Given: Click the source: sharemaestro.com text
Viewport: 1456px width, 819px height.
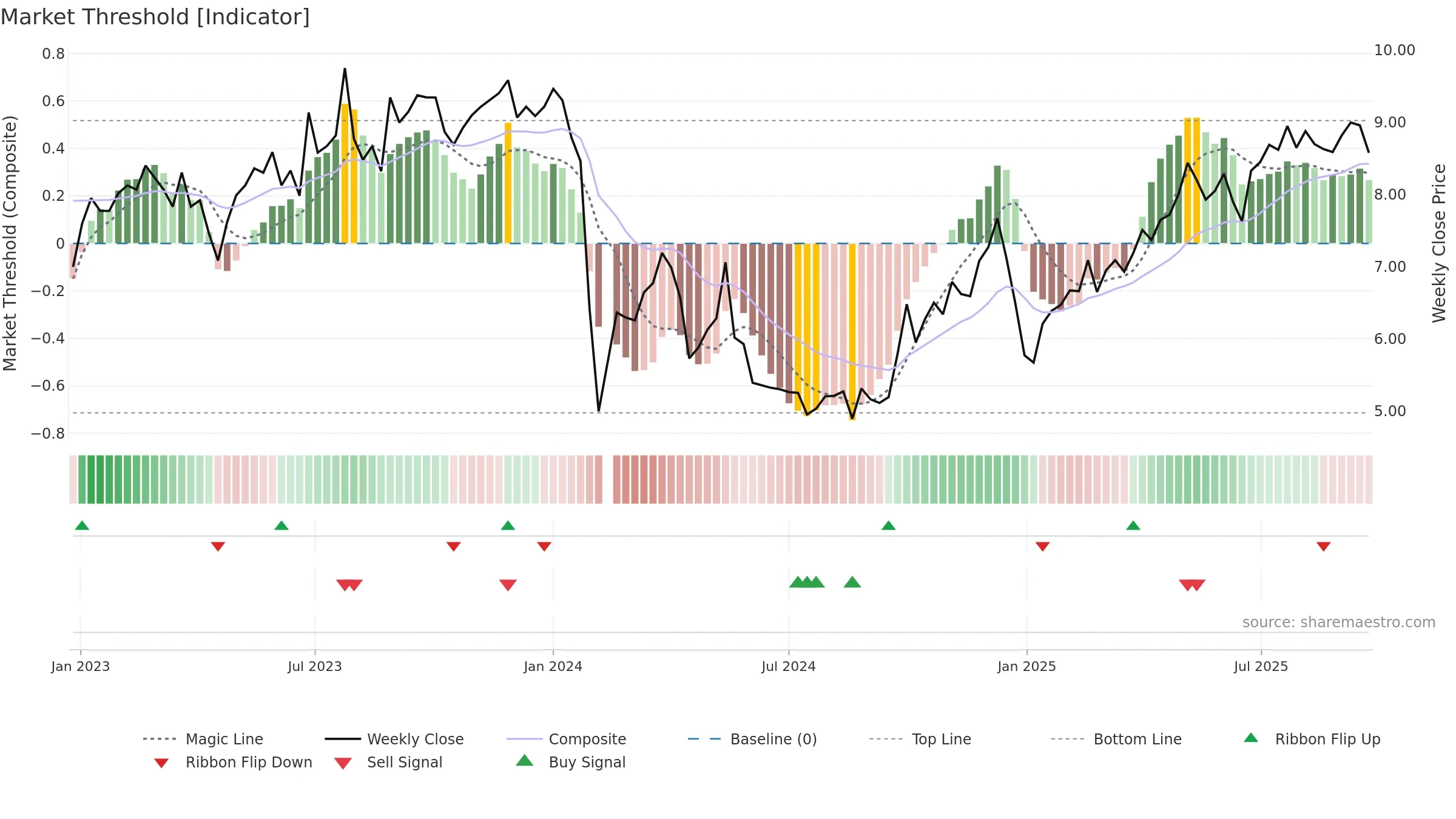Looking at the screenshot, I should coord(1339,622).
